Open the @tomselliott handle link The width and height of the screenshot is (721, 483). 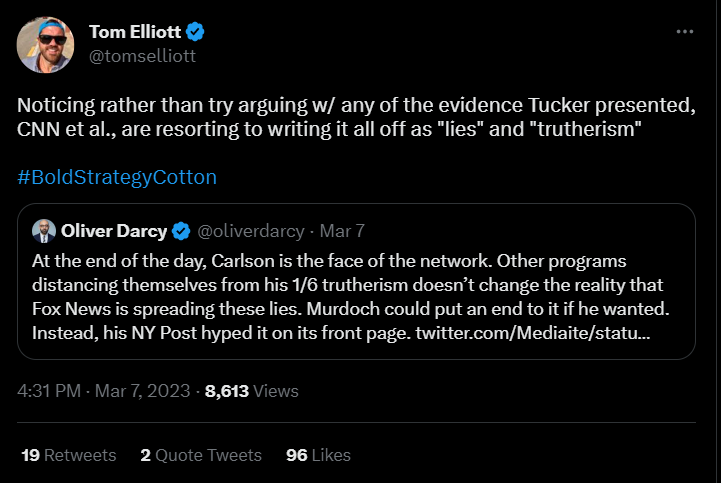coord(142,56)
